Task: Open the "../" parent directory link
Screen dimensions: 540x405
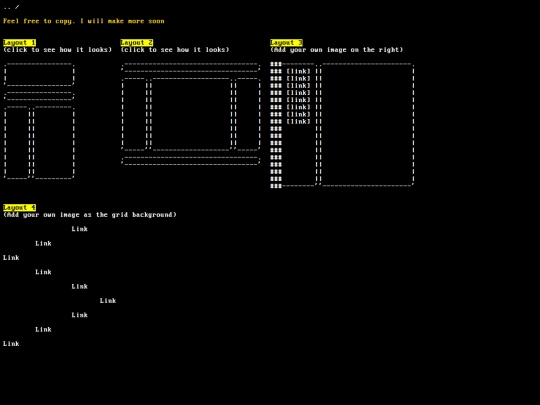Action: 11,7
